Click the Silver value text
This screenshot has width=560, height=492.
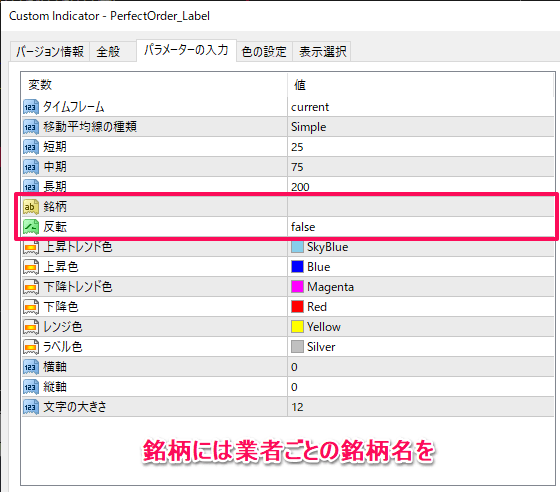pyautogui.click(x=321, y=347)
